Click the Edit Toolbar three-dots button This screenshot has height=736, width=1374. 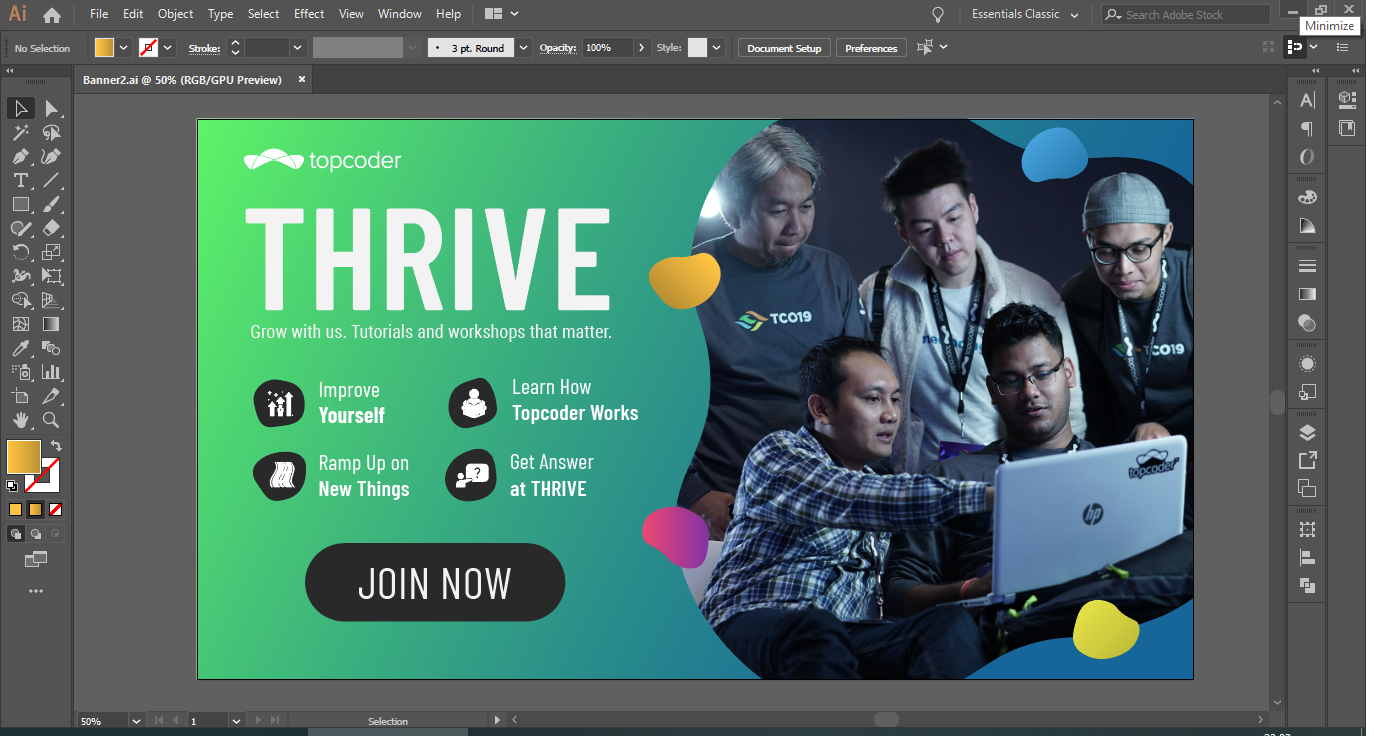click(x=36, y=591)
